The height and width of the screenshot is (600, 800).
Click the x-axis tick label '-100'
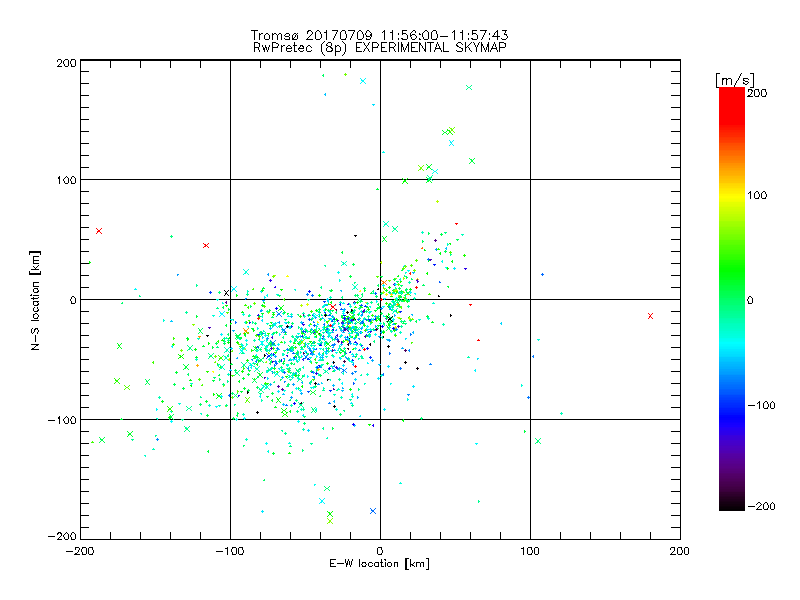230,551
